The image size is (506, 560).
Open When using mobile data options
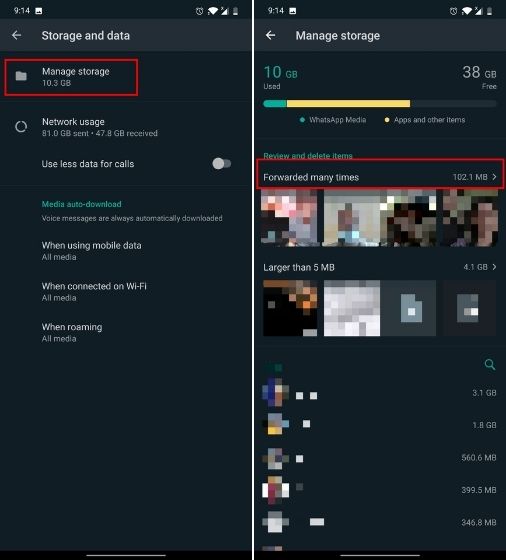click(126, 251)
